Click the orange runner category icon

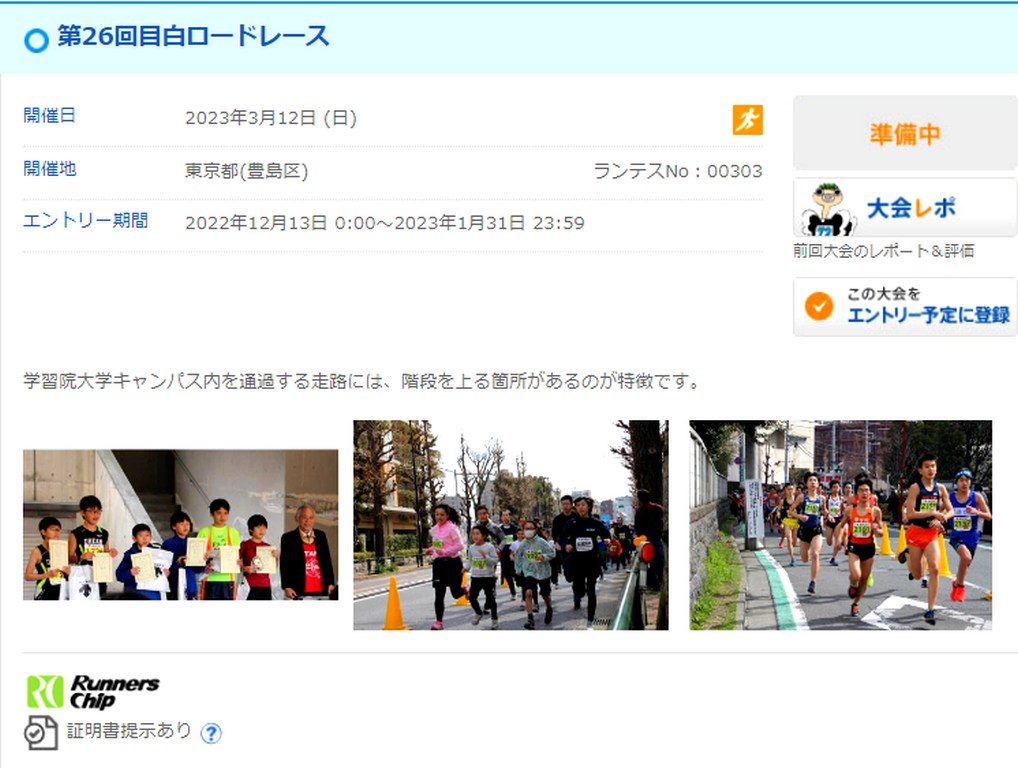click(747, 119)
